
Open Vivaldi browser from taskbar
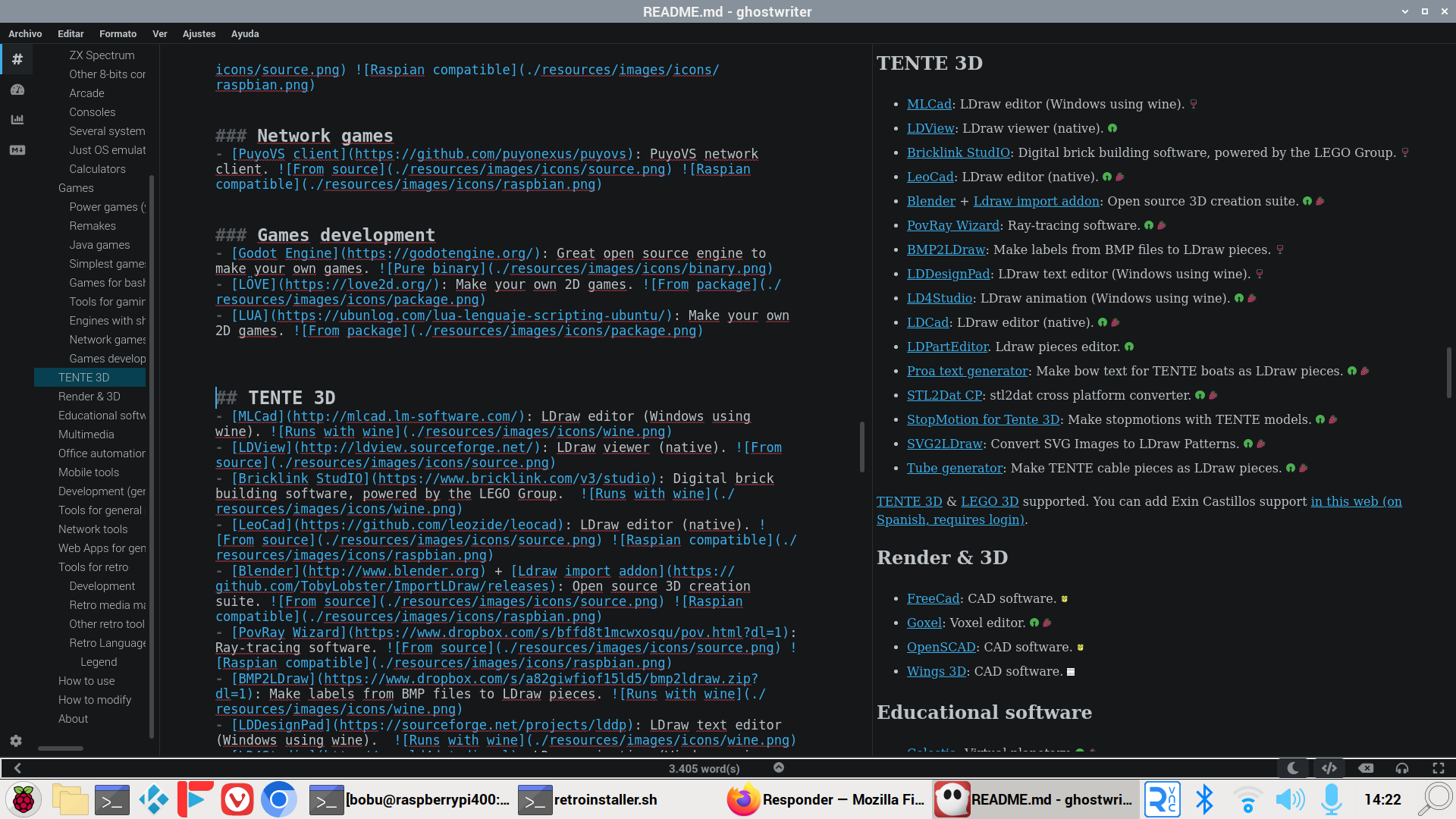pos(237,799)
